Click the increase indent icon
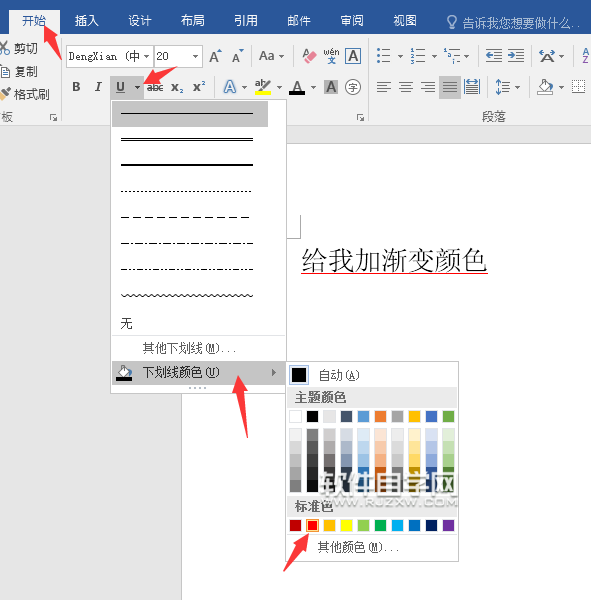The height and width of the screenshot is (600, 591). coord(516,56)
